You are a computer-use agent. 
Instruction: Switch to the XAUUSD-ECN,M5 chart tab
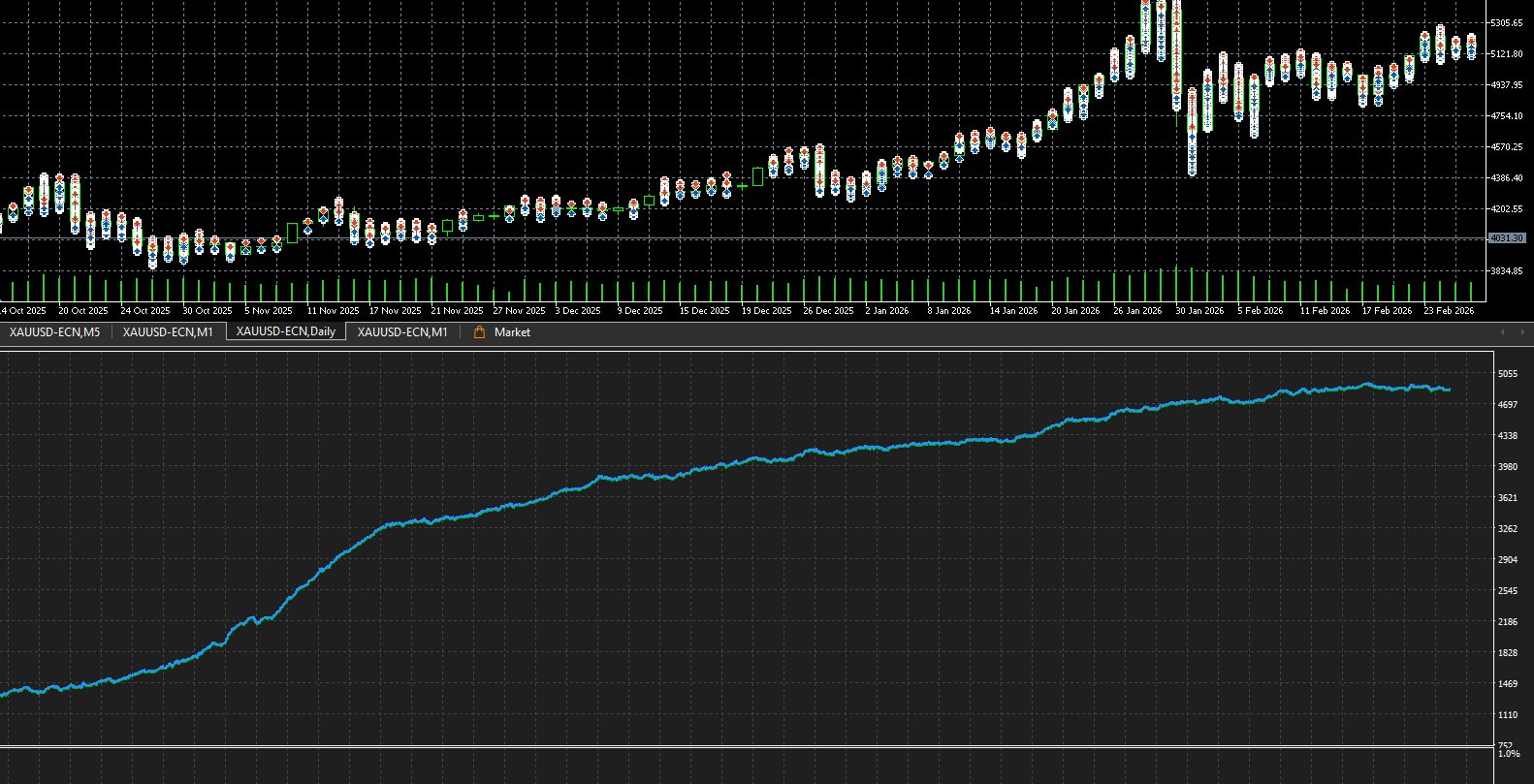pyautogui.click(x=54, y=332)
